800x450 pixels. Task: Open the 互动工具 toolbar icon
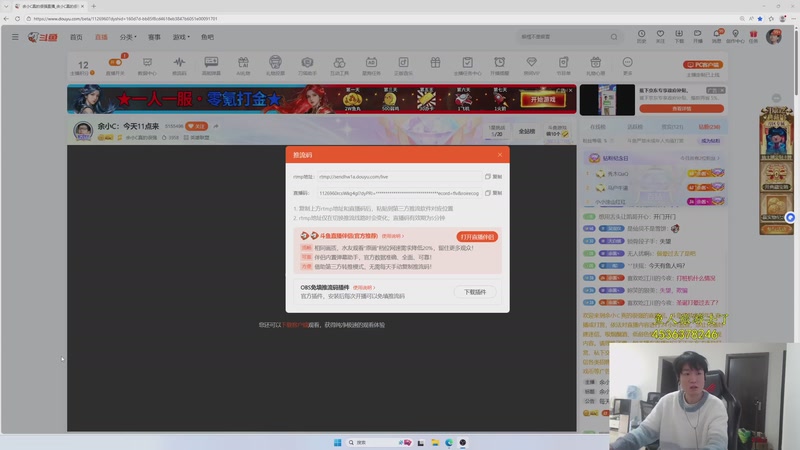[339, 65]
